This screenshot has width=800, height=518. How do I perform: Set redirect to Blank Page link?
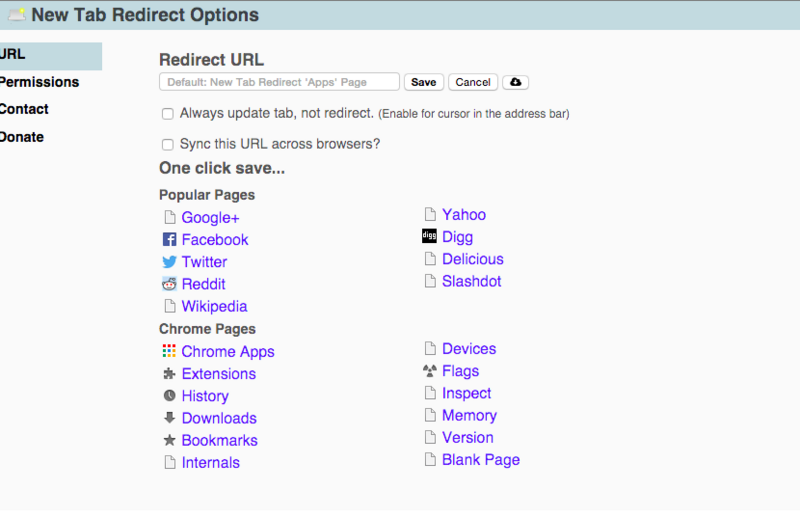481,460
